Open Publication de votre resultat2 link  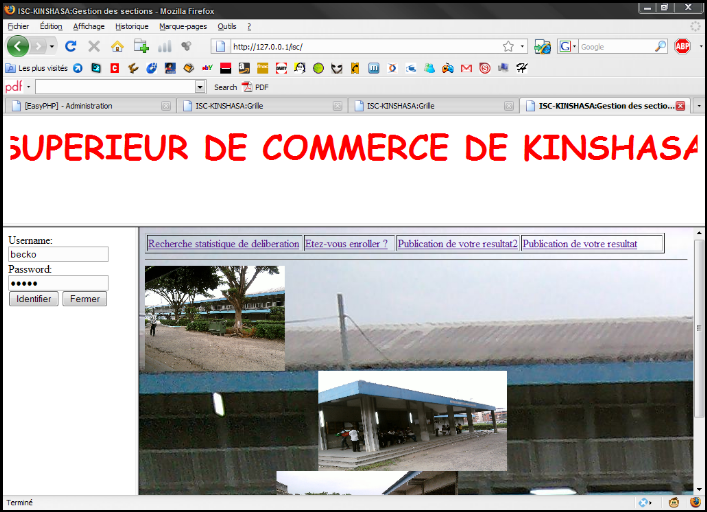458,244
